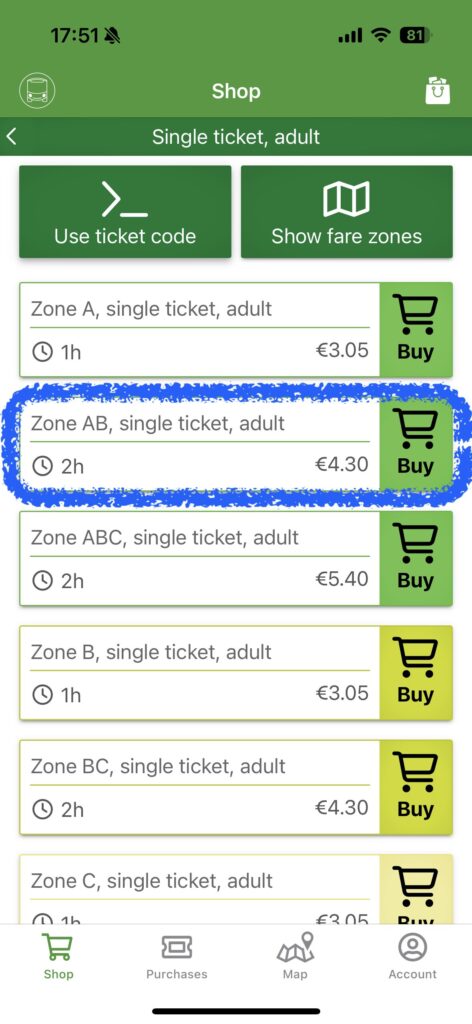This screenshot has width=472, height=1024.
Task: Open the Account tab
Action: pyautogui.click(x=413, y=957)
